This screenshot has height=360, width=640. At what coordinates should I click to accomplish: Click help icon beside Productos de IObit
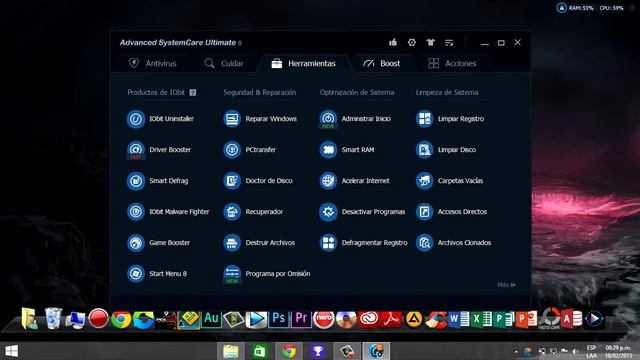[x=193, y=93]
